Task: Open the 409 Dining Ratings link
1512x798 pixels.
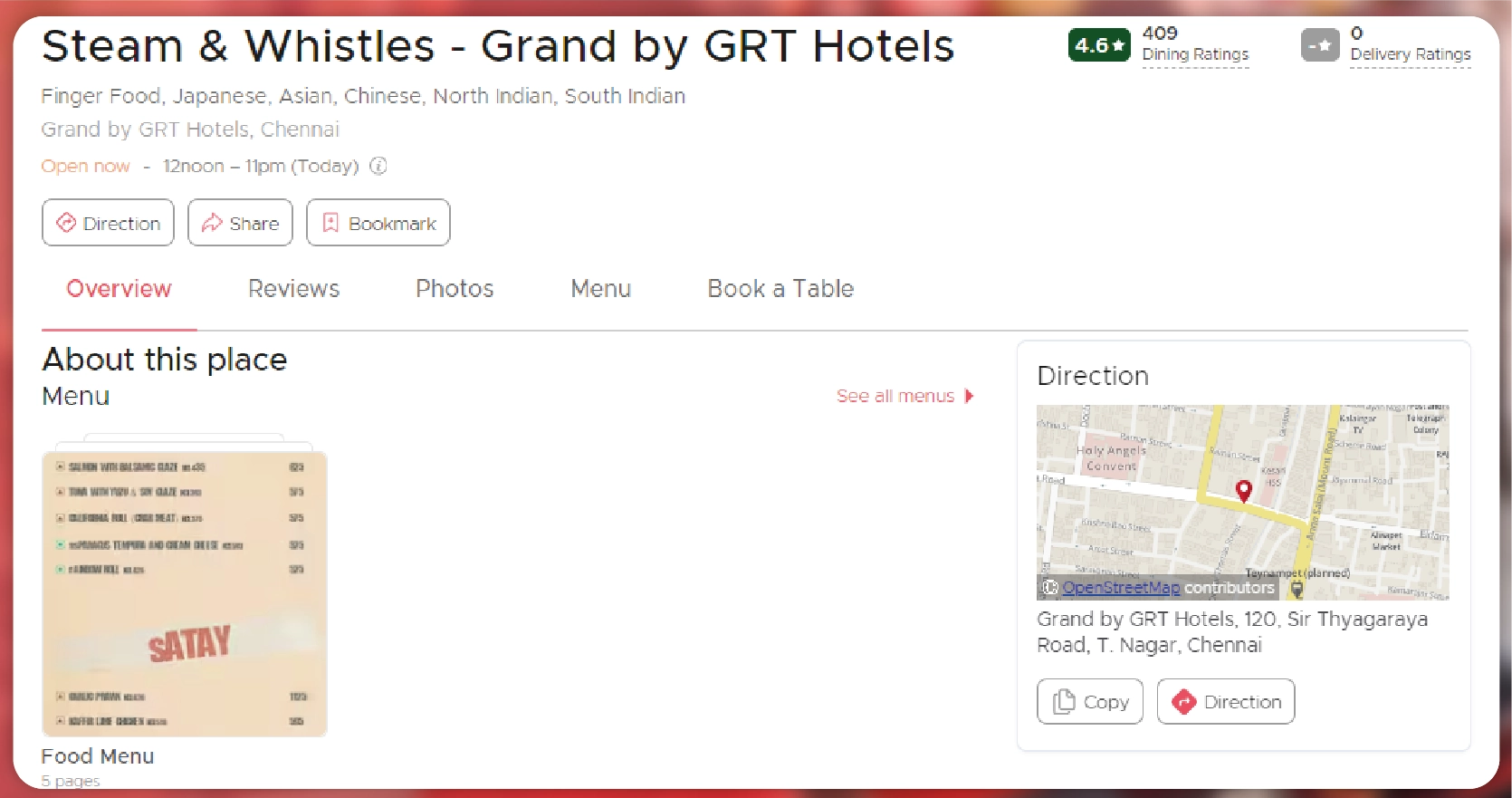Action: point(1195,45)
